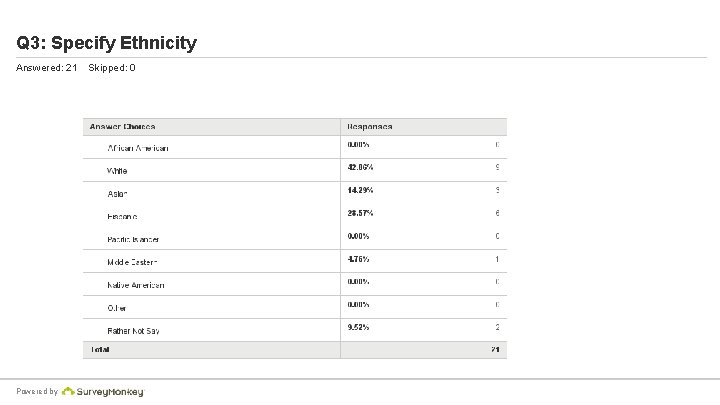Click the 'Answer Choices' column header
The width and height of the screenshot is (720, 405).
pyautogui.click(x=123, y=127)
